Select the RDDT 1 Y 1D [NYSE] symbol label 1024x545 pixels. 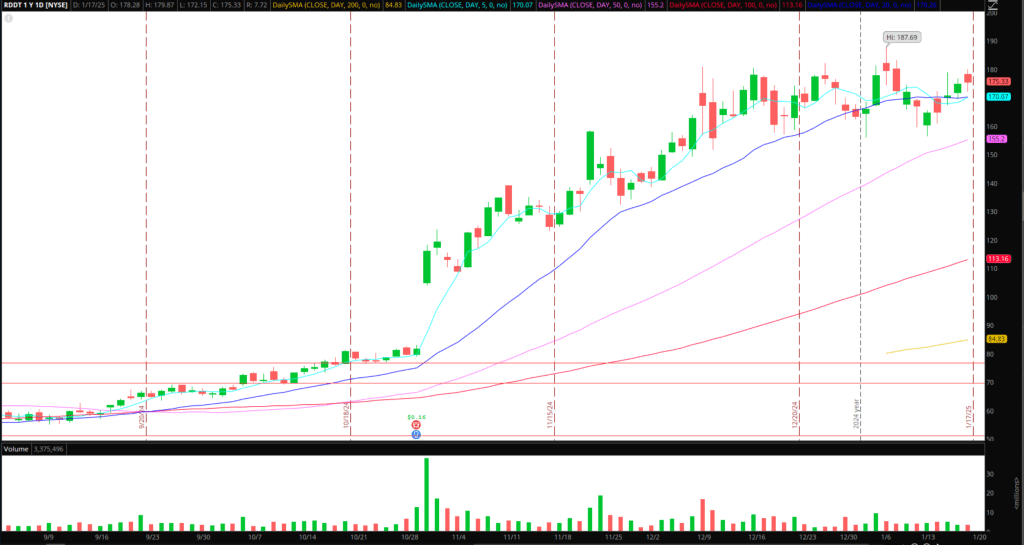click(36, 5)
